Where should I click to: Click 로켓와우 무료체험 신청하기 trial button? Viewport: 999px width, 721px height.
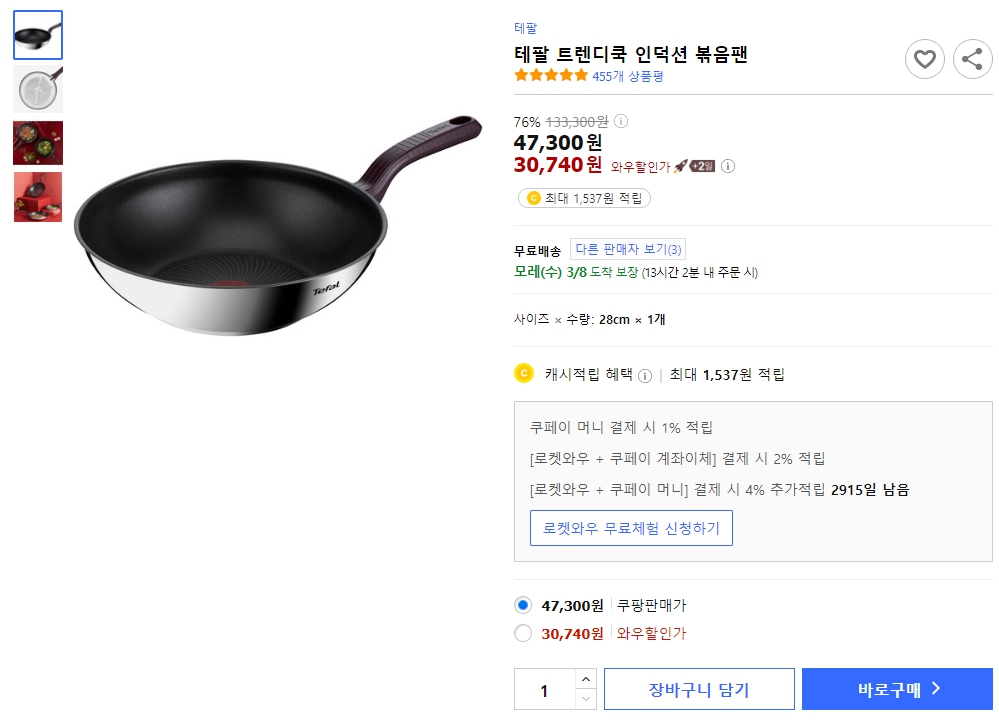pyautogui.click(x=631, y=528)
